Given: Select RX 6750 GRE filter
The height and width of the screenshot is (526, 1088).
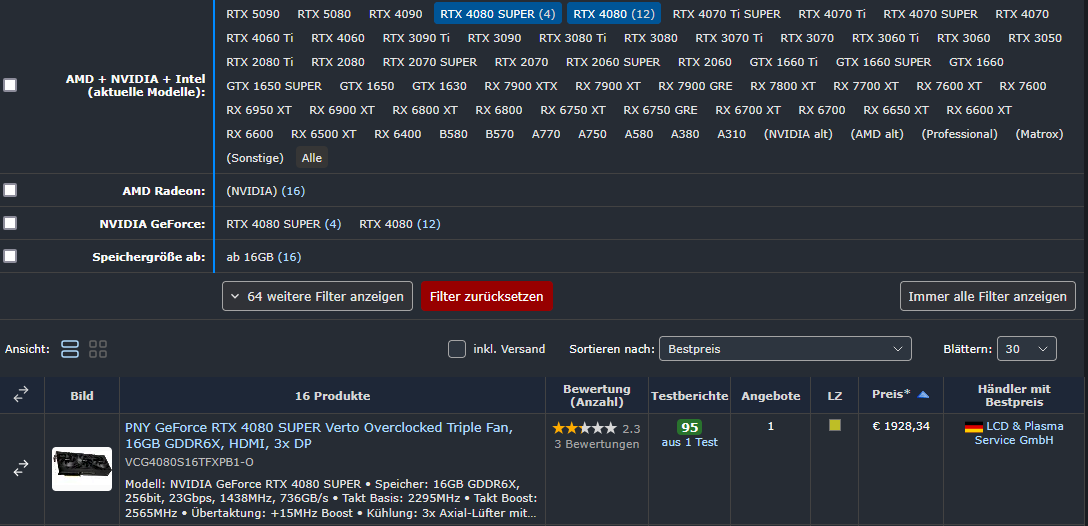Looking at the screenshot, I should click(661, 110).
